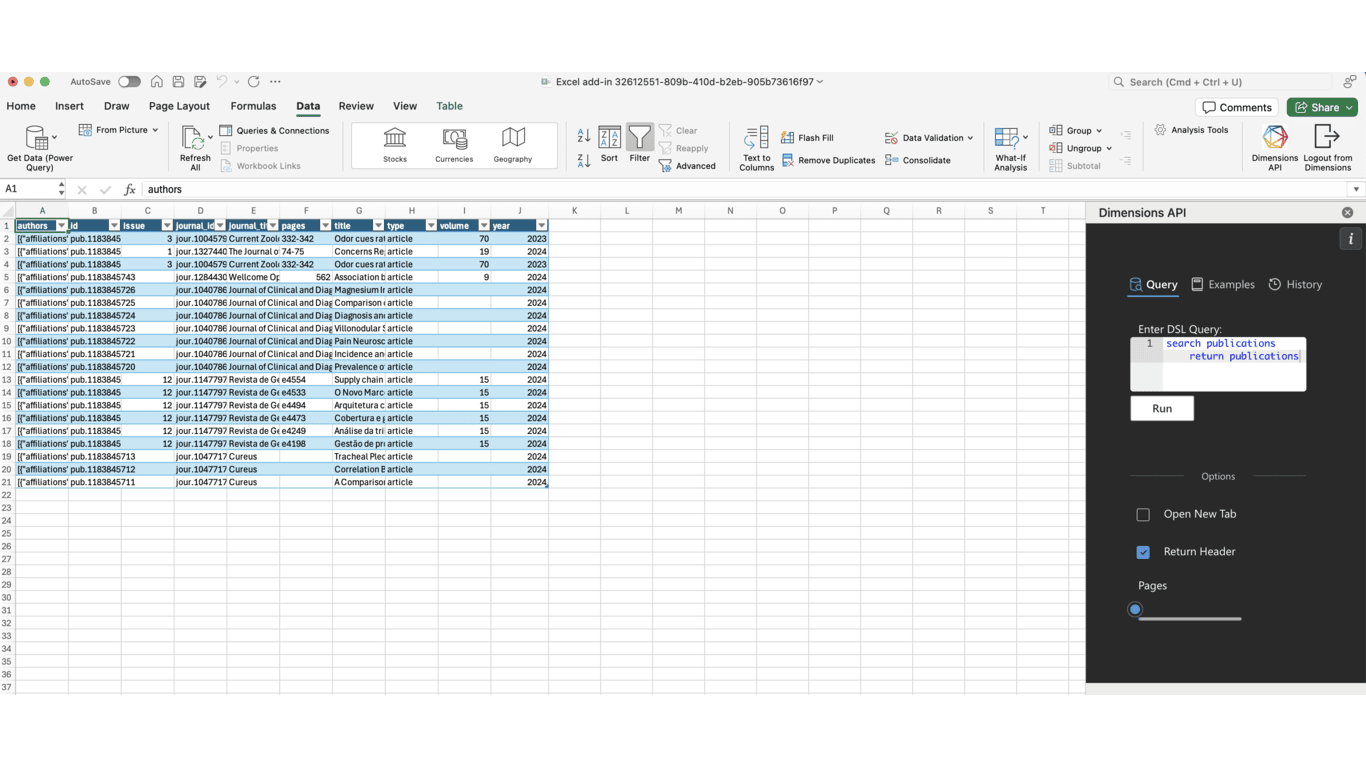The image size is (1366, 768).
Task: Select Currencies data type
Action: click(x=454, y=145)
